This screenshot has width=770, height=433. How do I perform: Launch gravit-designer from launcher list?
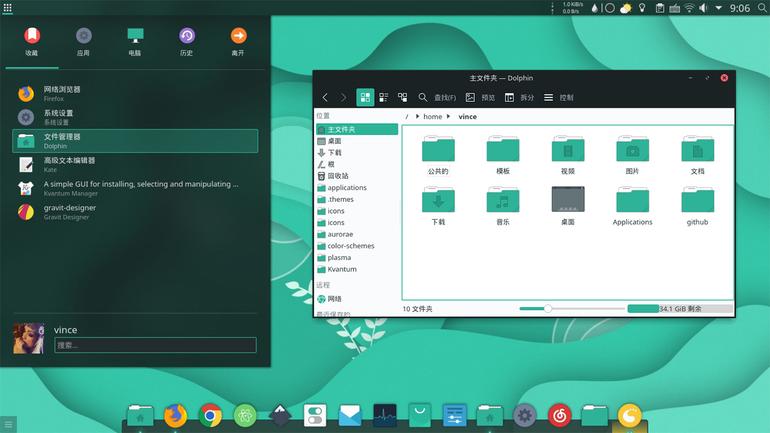click(x=135, y=212)
